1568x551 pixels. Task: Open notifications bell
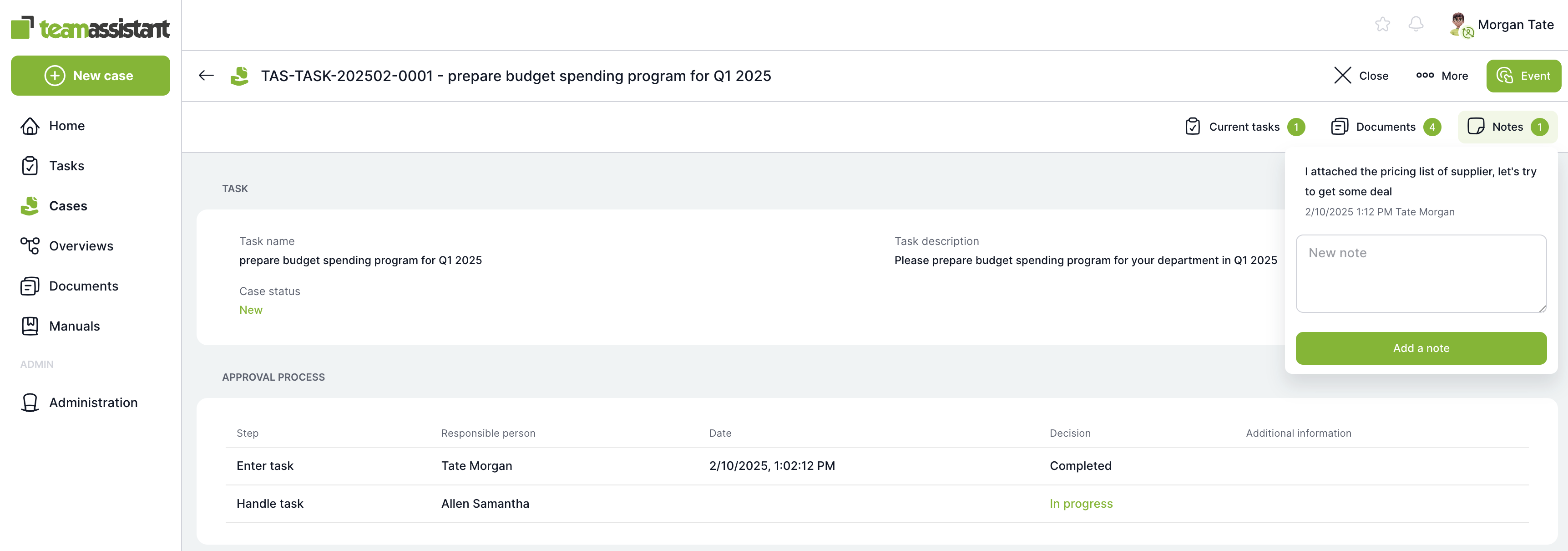point(1416,24)
